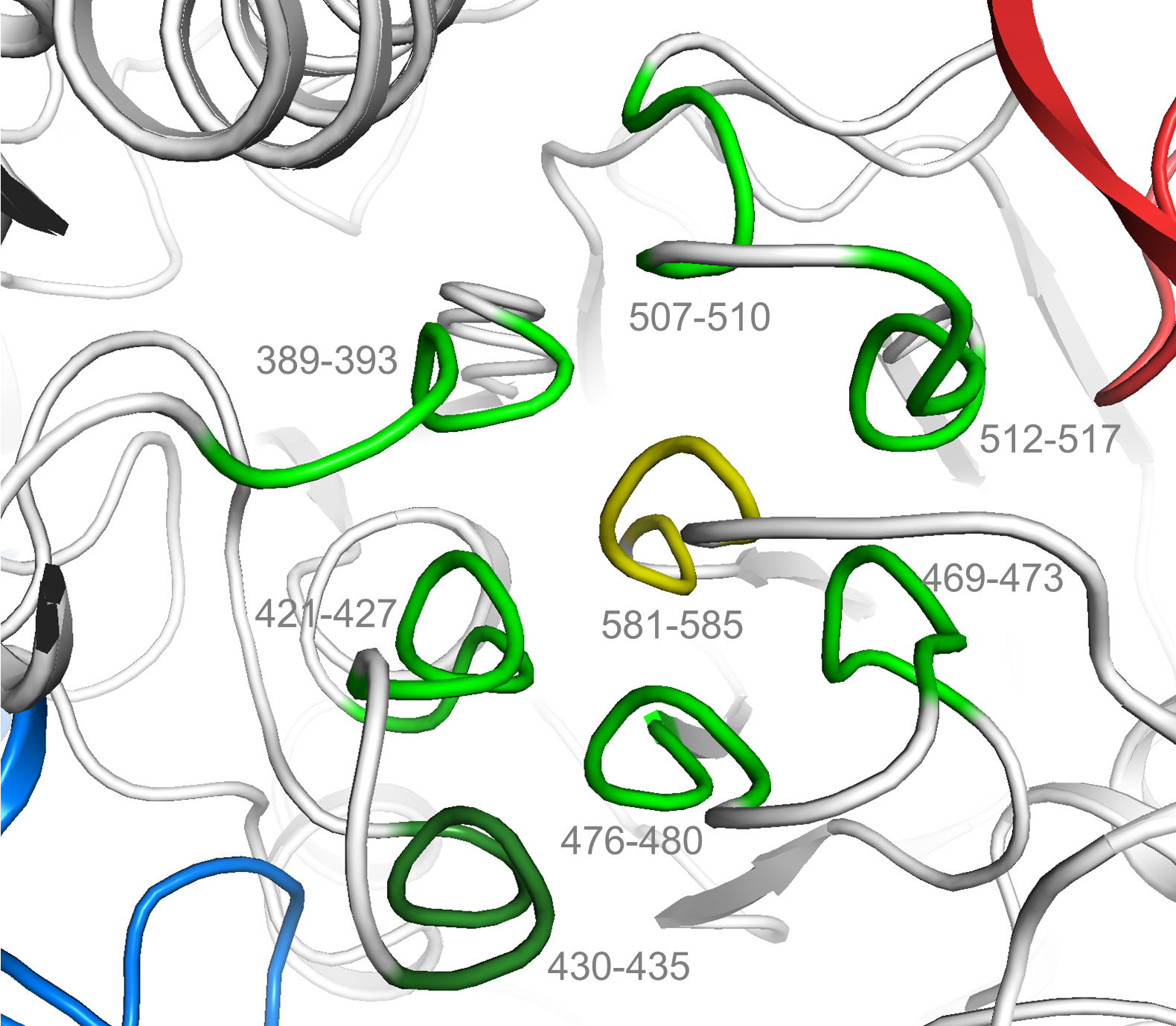Click the residue label 512-517
Viewport: 1176px width, 1026px height.
[x=1049, y=439]
